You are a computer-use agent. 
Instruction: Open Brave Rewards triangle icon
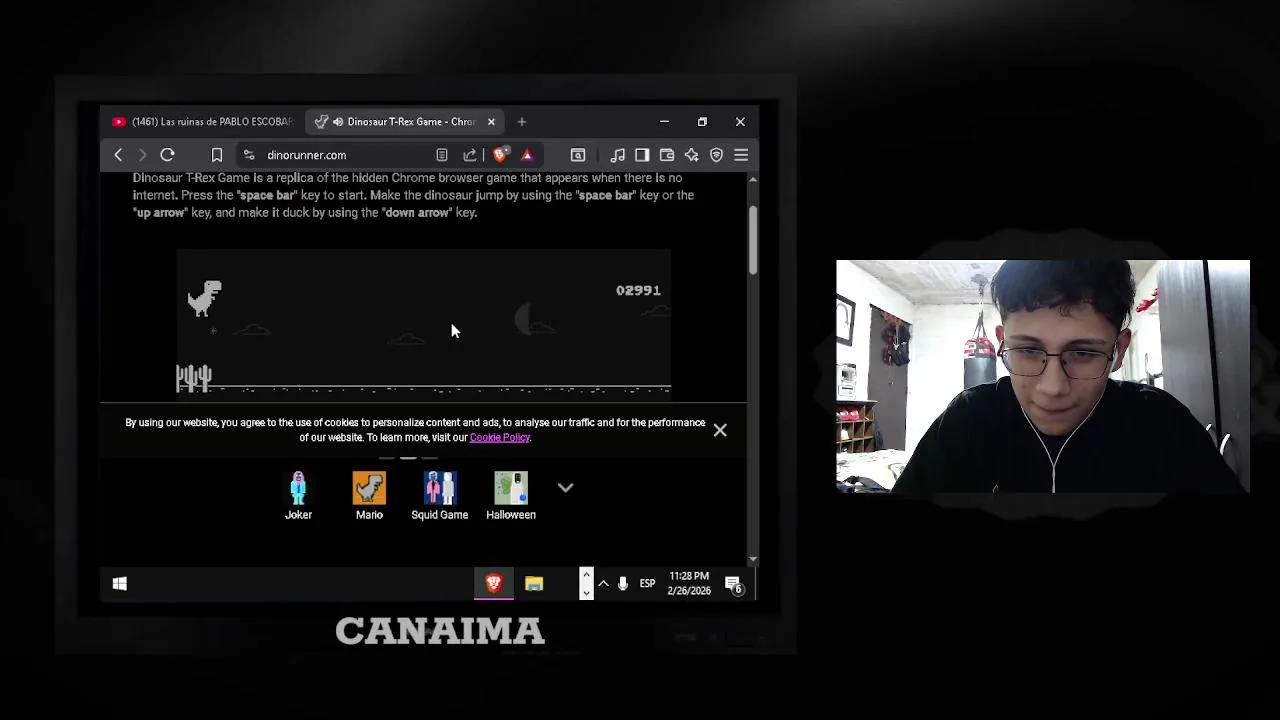coord(527,155)
